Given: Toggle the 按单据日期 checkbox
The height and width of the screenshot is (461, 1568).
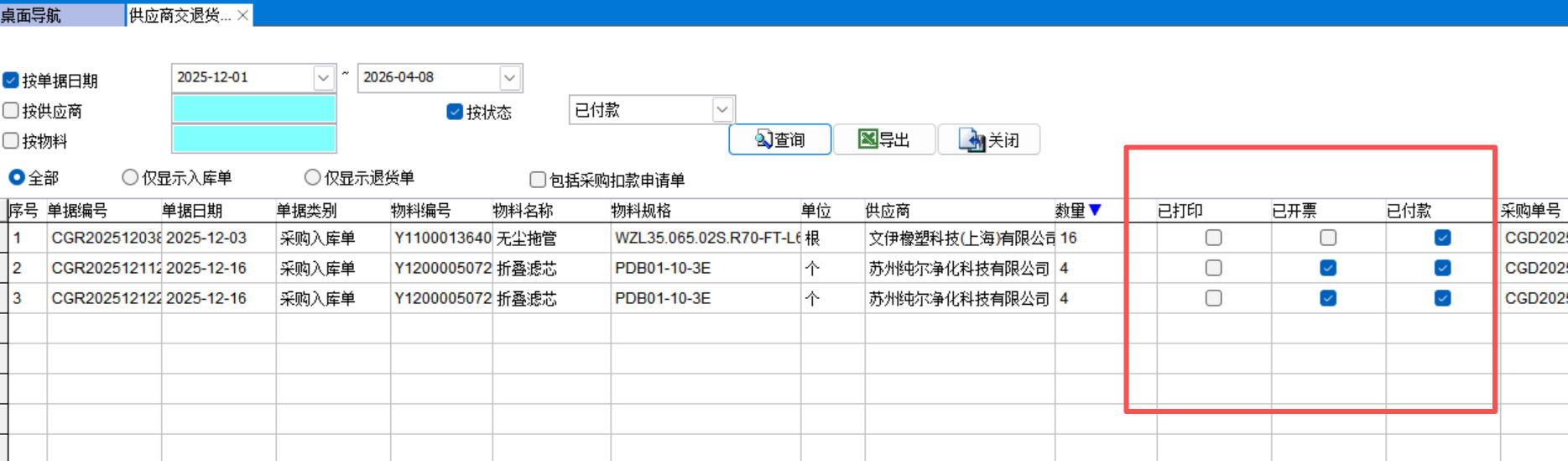Looking at the screenshot, I should tap(11, 81).
